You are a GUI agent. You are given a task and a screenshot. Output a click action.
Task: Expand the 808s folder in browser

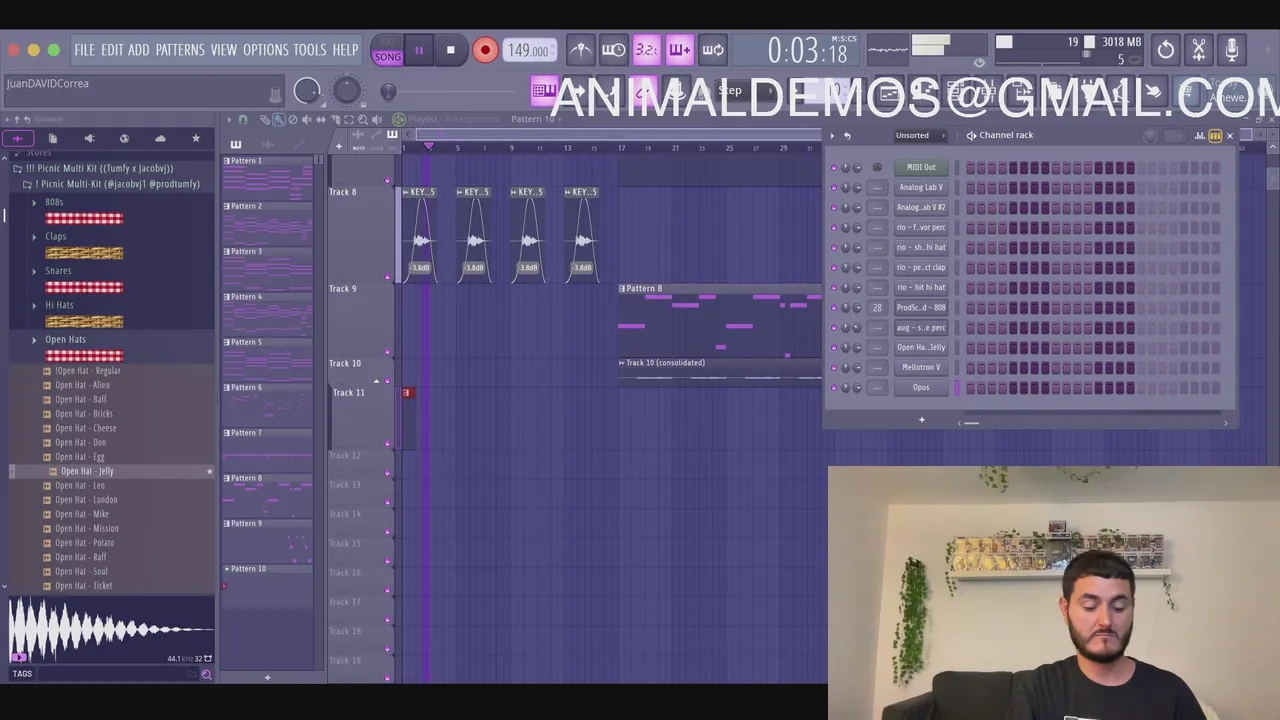[34, 203]
